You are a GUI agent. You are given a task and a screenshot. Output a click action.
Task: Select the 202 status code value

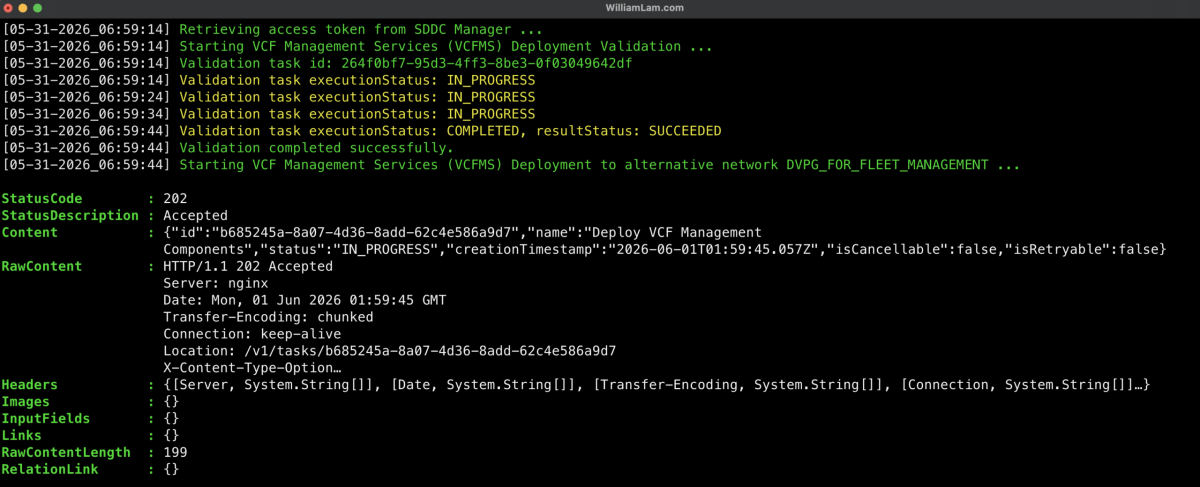point(175,199)
